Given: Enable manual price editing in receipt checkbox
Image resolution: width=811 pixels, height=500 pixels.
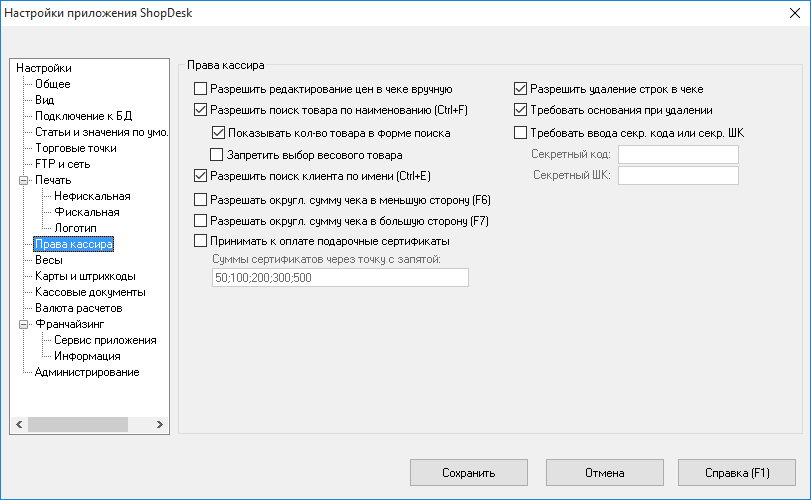Looking at the screenshot, I should 201,89.
